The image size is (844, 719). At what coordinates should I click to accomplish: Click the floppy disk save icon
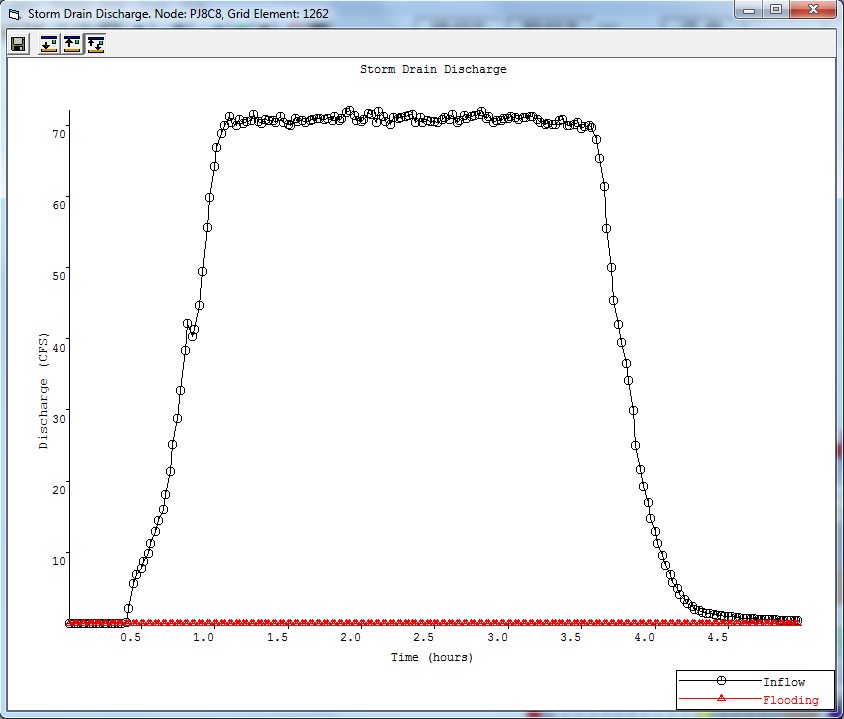click(x=18, y=44)
